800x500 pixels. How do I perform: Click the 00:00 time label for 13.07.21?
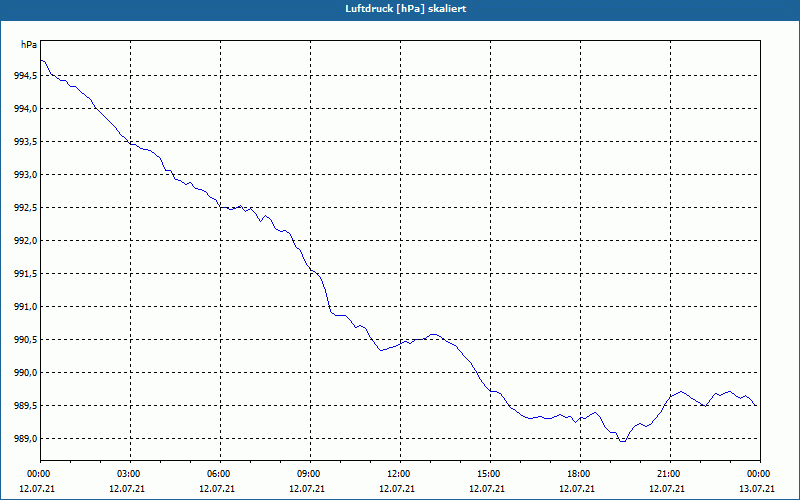(760, 474)
